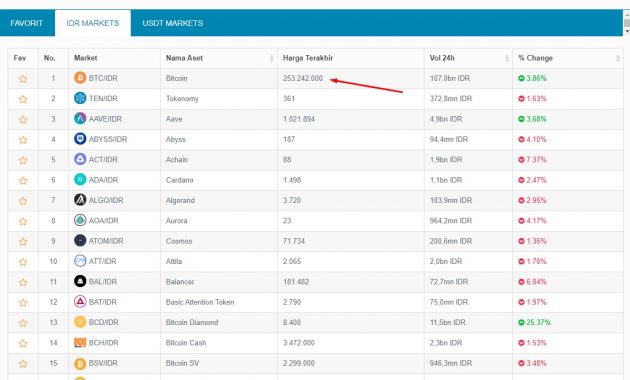Sort table by Vol 24h column arrows

507,59
